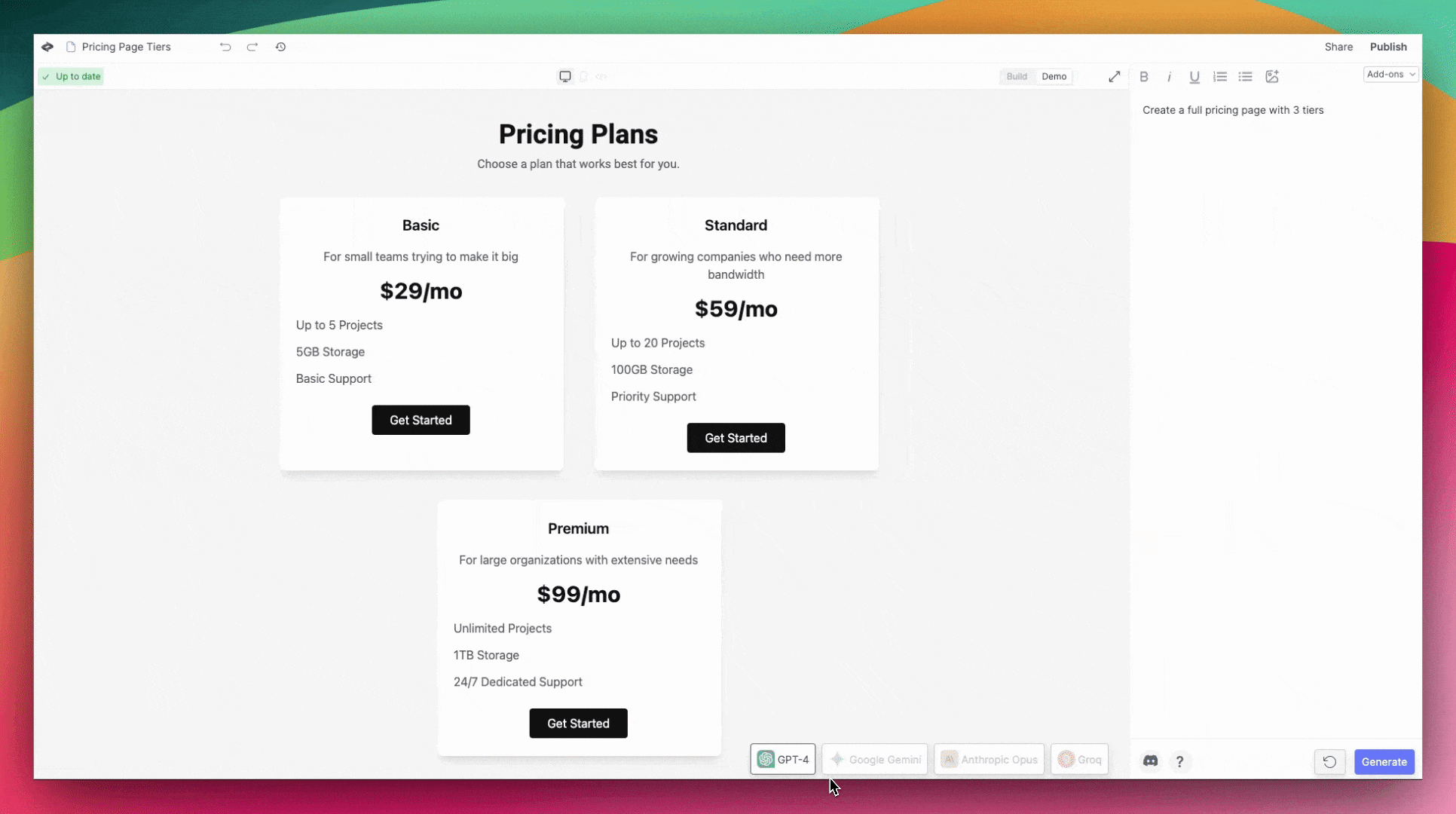This screenshot has height=814, width=1456.
Task: Toggle bold formatting
Action: coord(1144,76)
